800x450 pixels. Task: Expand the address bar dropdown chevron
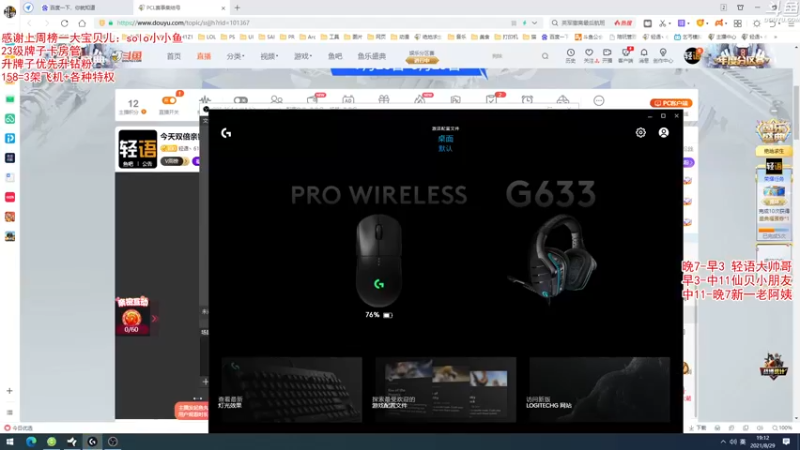(534, 23)
